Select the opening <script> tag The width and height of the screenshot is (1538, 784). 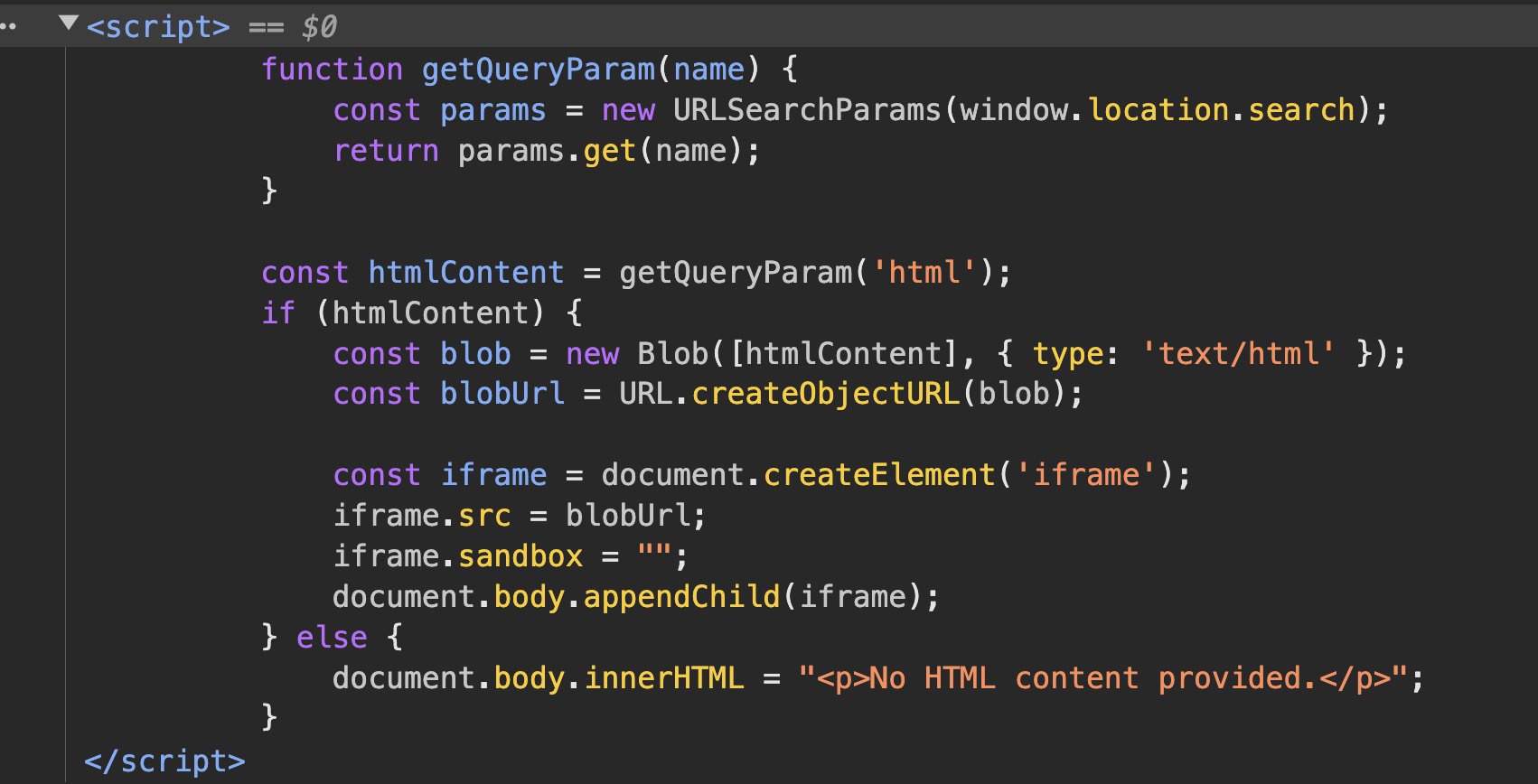(158, 27)
